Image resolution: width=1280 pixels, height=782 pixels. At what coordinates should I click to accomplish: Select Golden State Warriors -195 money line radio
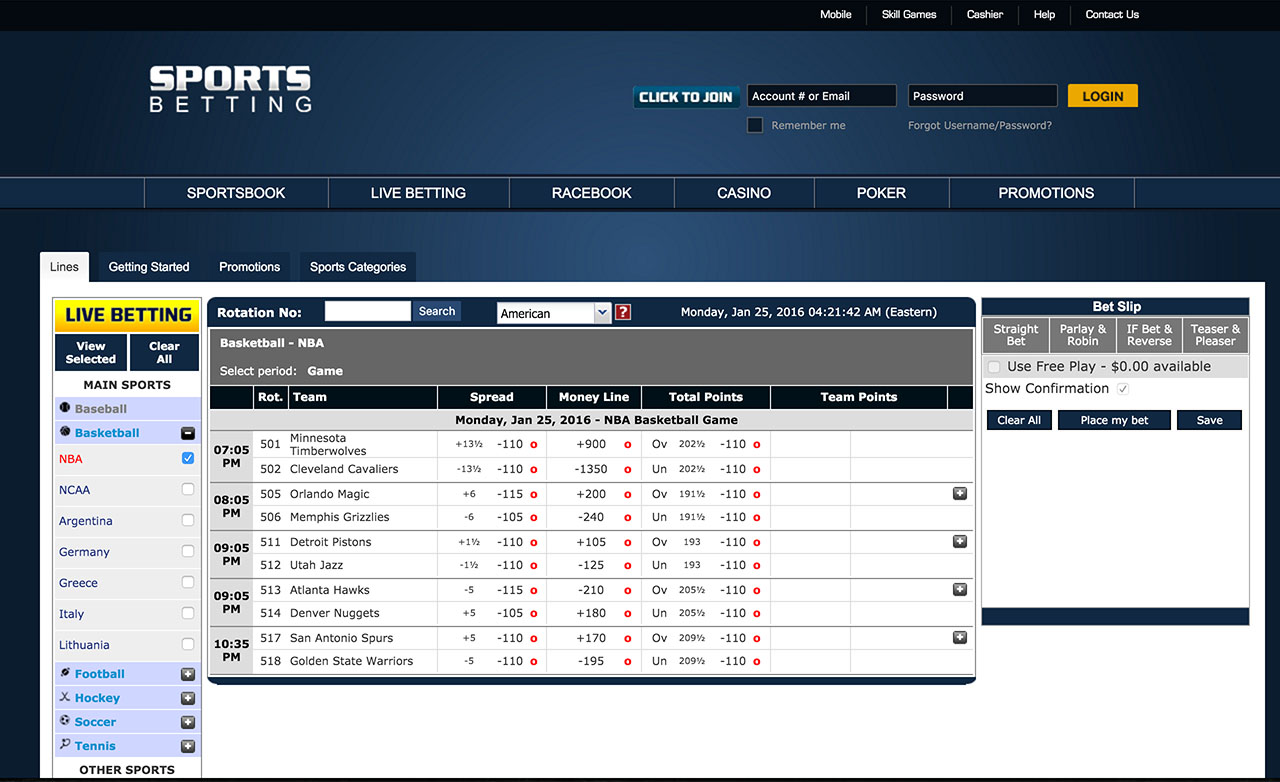[x=628, y=662]
